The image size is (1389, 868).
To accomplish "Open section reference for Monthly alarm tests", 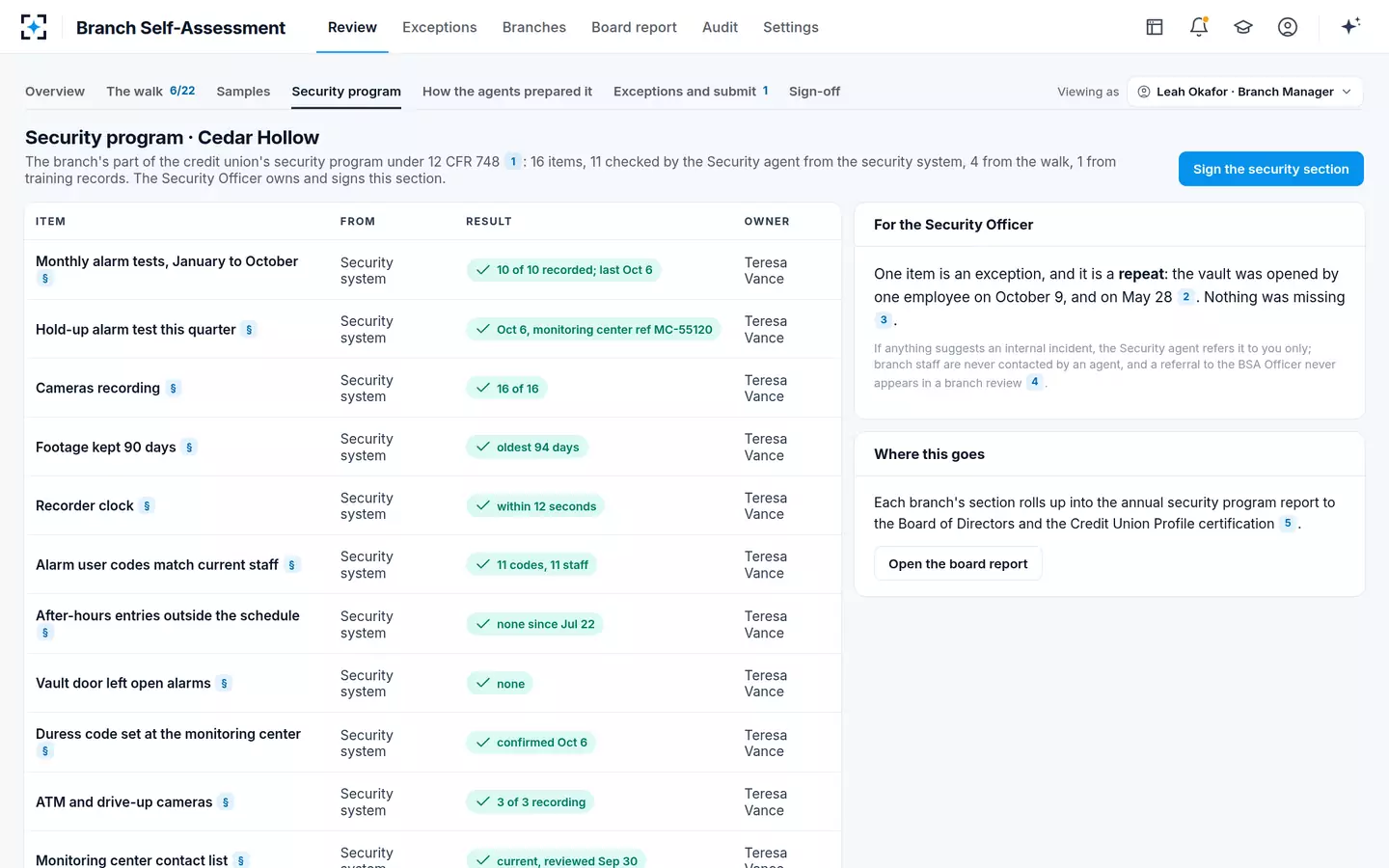I will pyautogui.click(x=45, y=279).
